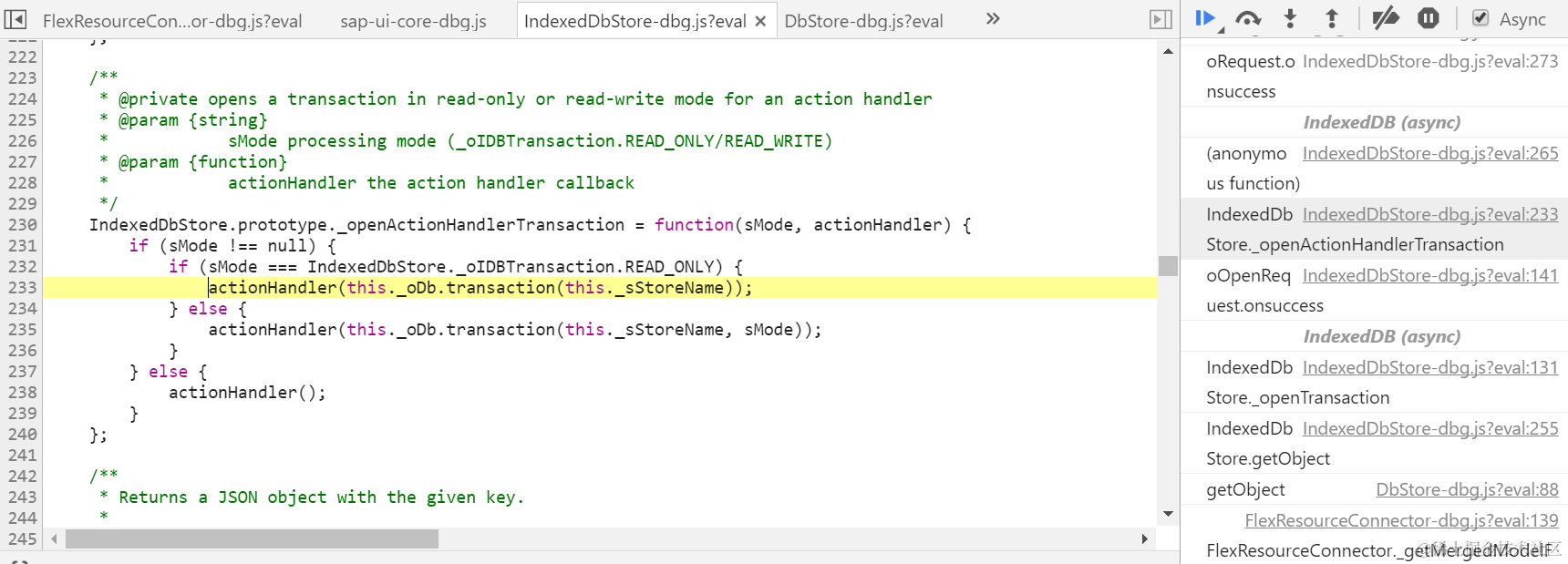Switch to sap-ui-core-dbg.js tab
1568x564 pixels.
(x=413, y=20)
